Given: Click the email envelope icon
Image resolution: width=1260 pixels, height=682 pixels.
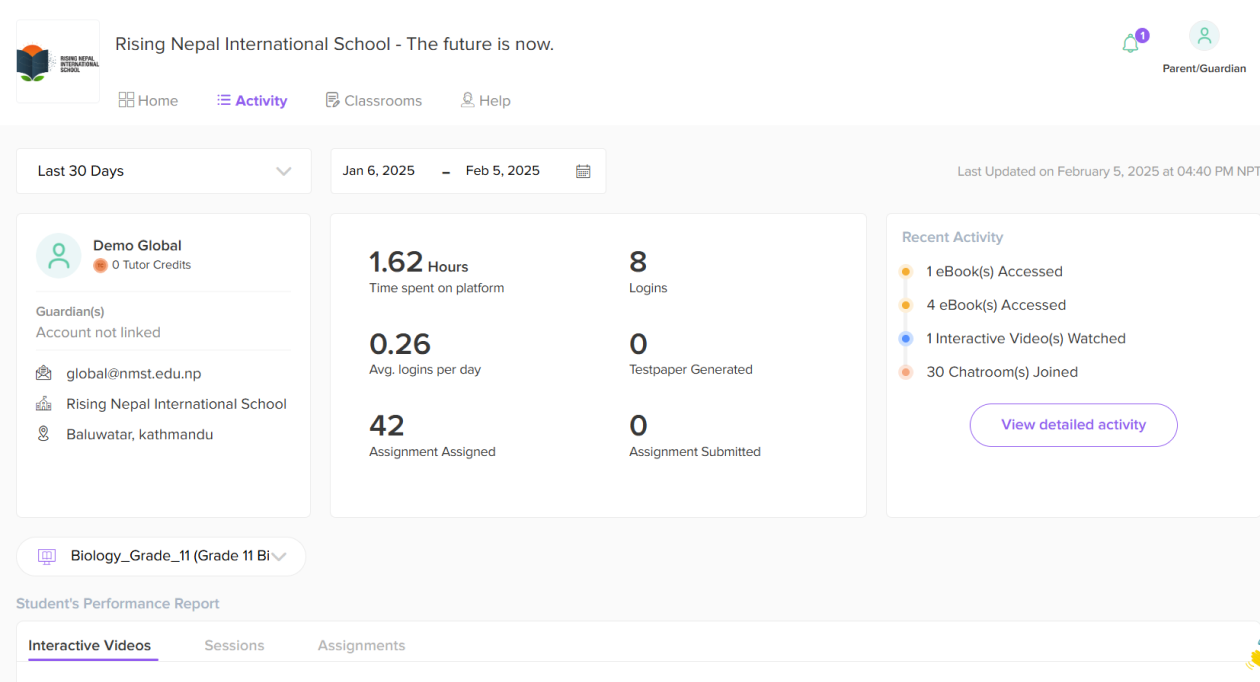Looking at the screenshot, I should click(x=44, y=373).
